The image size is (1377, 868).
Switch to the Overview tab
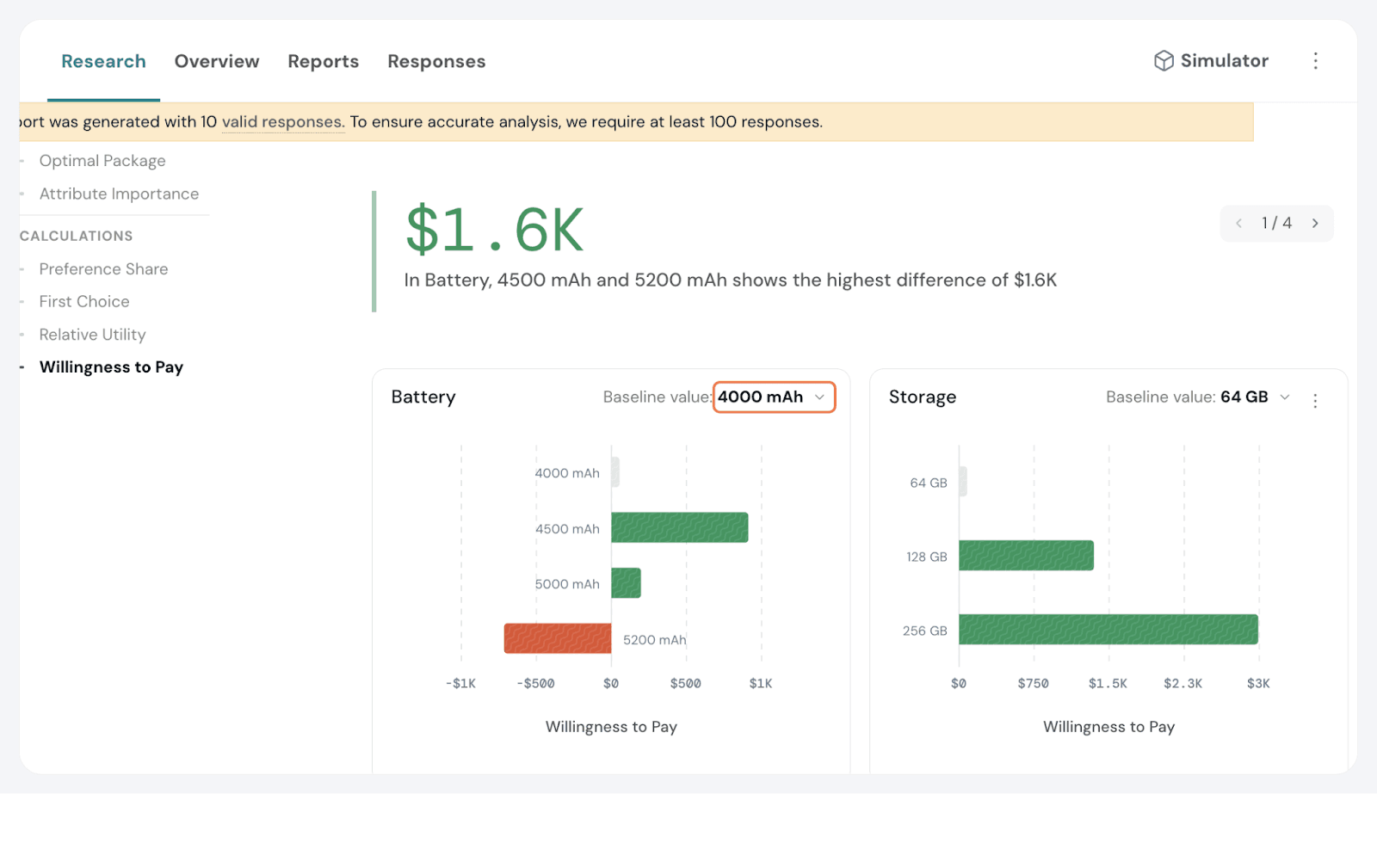(217, 62)
